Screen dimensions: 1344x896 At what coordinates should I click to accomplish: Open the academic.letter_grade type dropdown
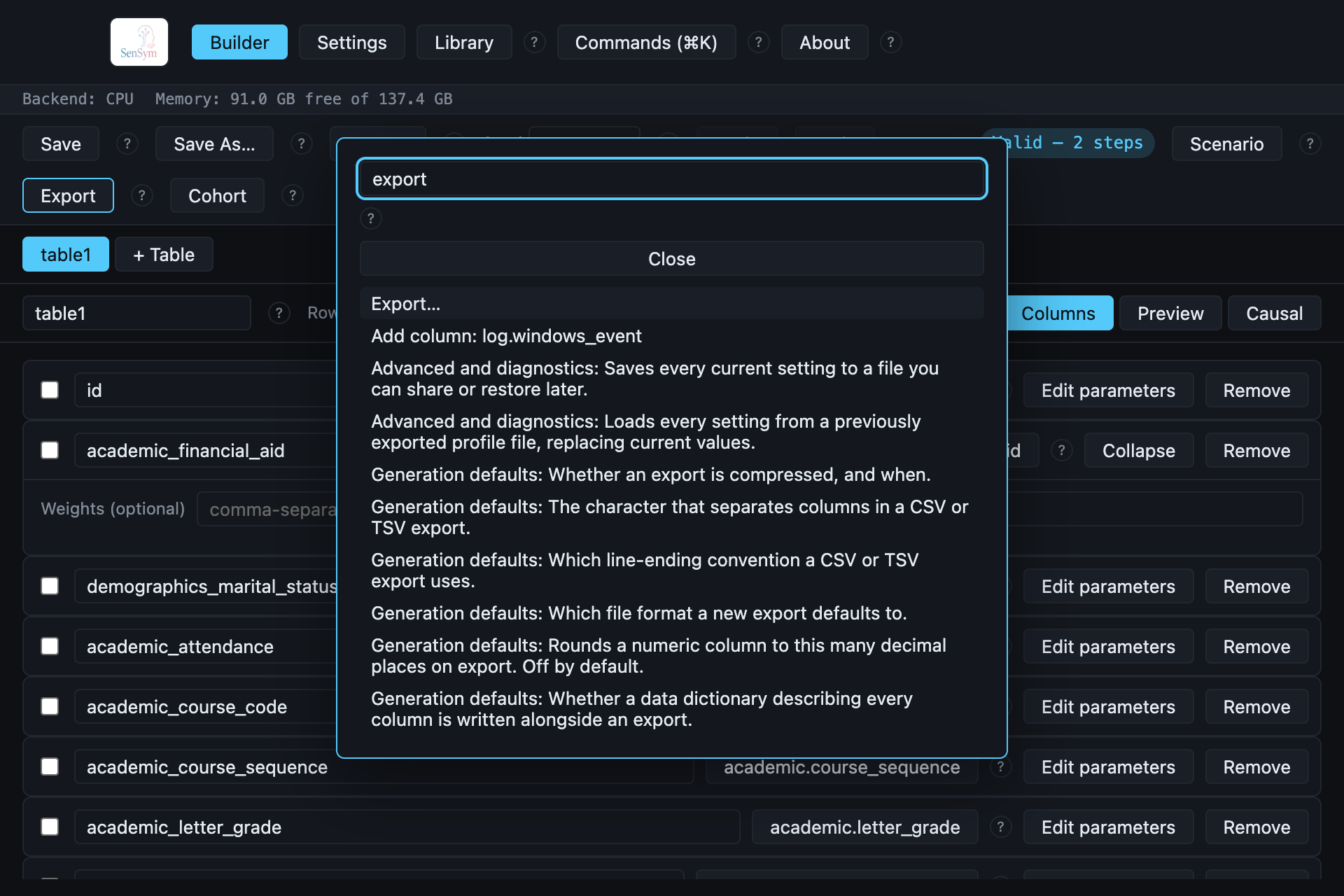(864, 827)
